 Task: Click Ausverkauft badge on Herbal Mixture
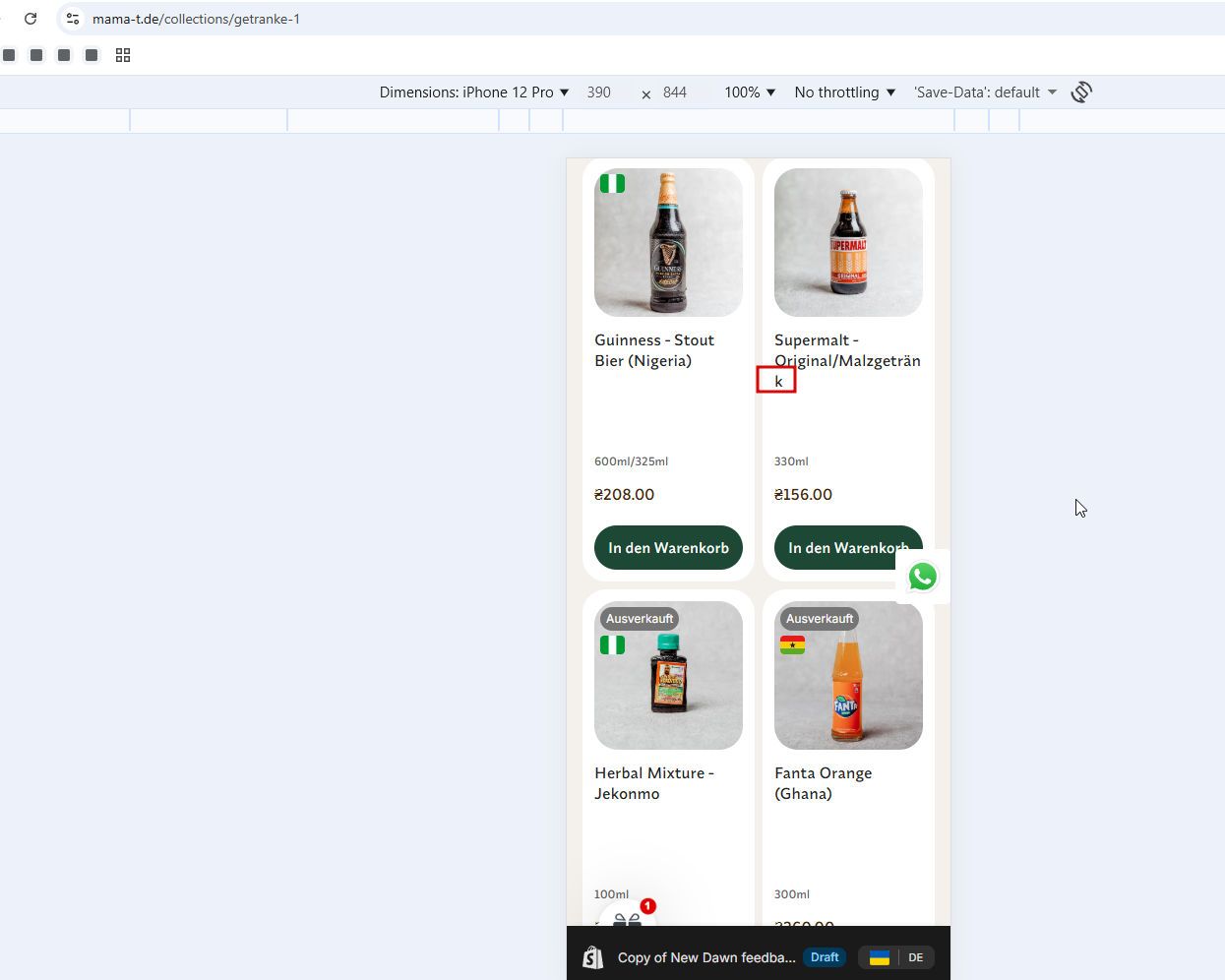(640, 619)
